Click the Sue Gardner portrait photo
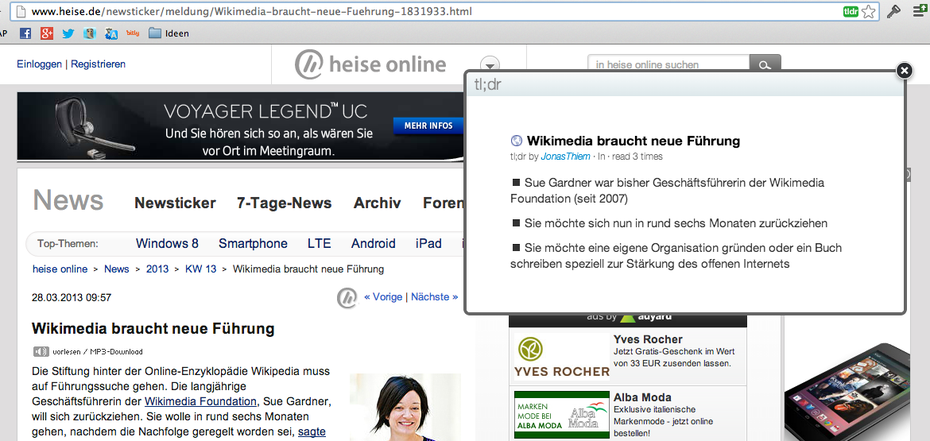This screenshot has height=441, width=930. pos(405,407)
